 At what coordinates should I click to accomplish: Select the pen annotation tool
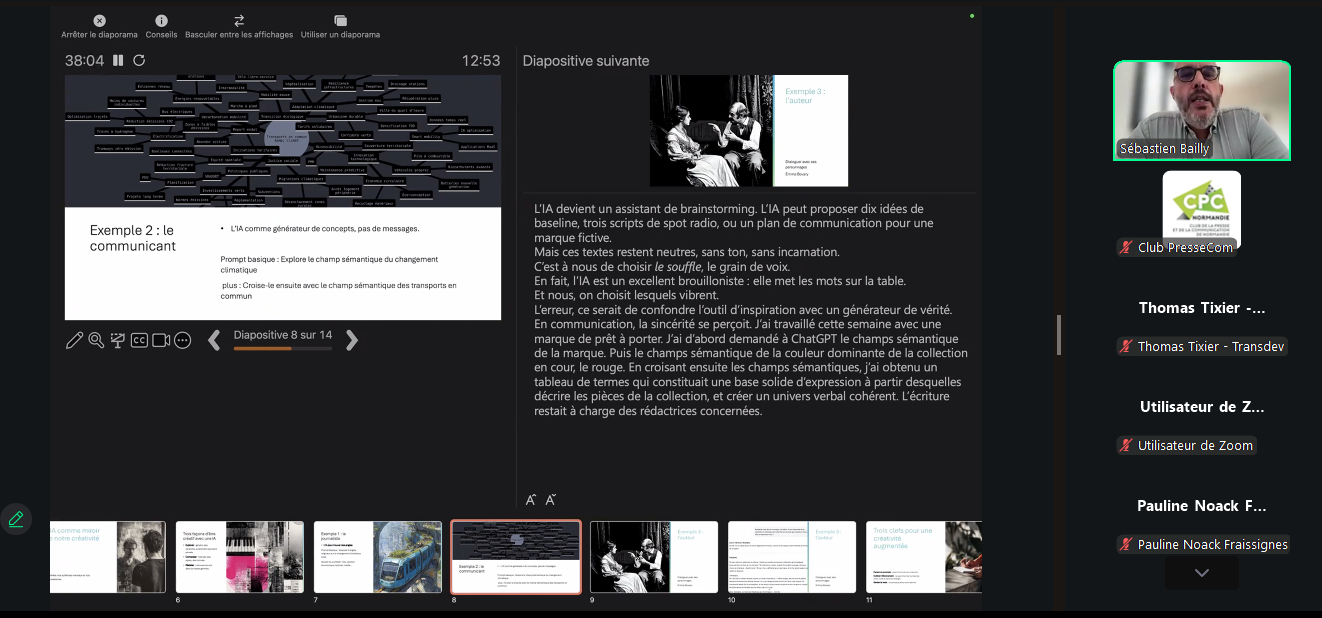tap(74, 341)
